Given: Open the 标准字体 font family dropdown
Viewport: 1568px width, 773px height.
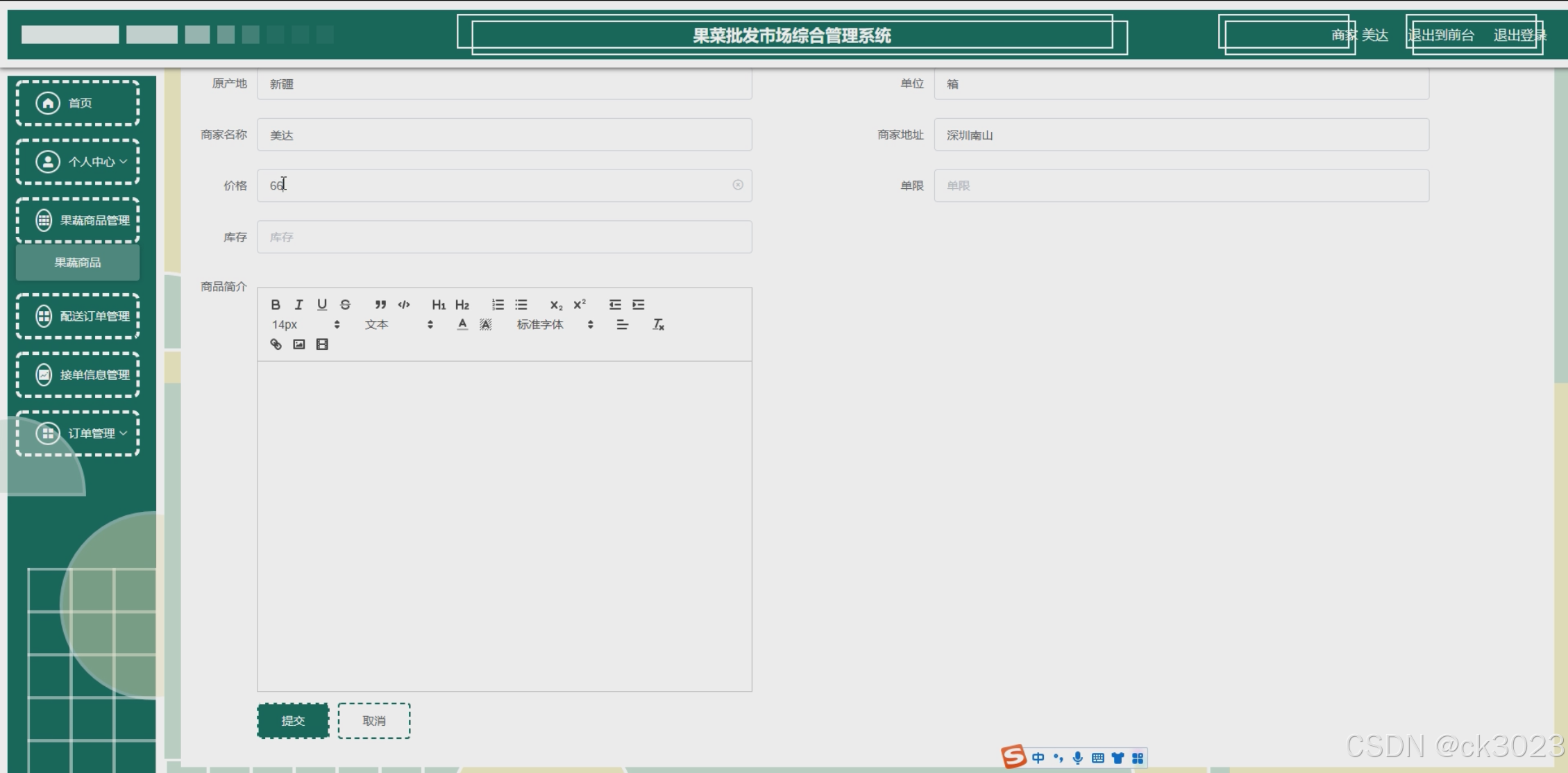Looking at the screenshot, I should (x=554, y=324).
